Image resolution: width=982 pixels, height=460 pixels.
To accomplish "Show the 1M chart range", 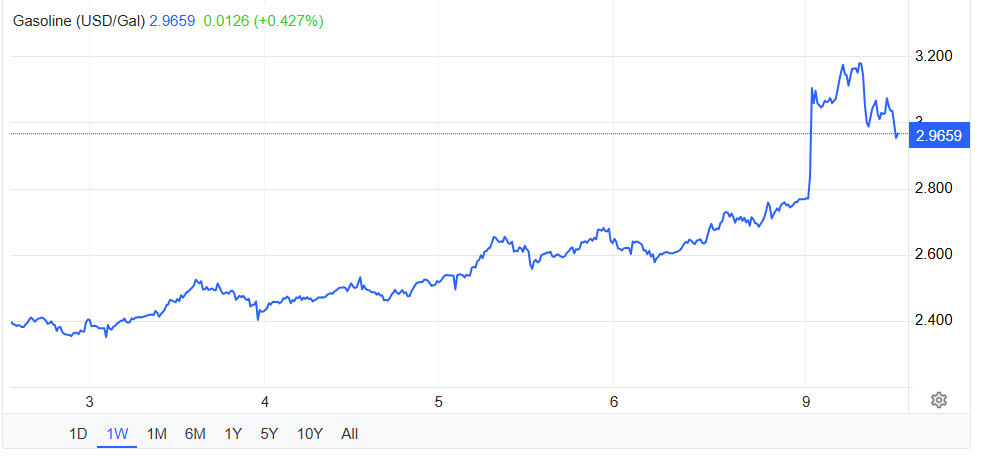I will (x=156, y=433).
